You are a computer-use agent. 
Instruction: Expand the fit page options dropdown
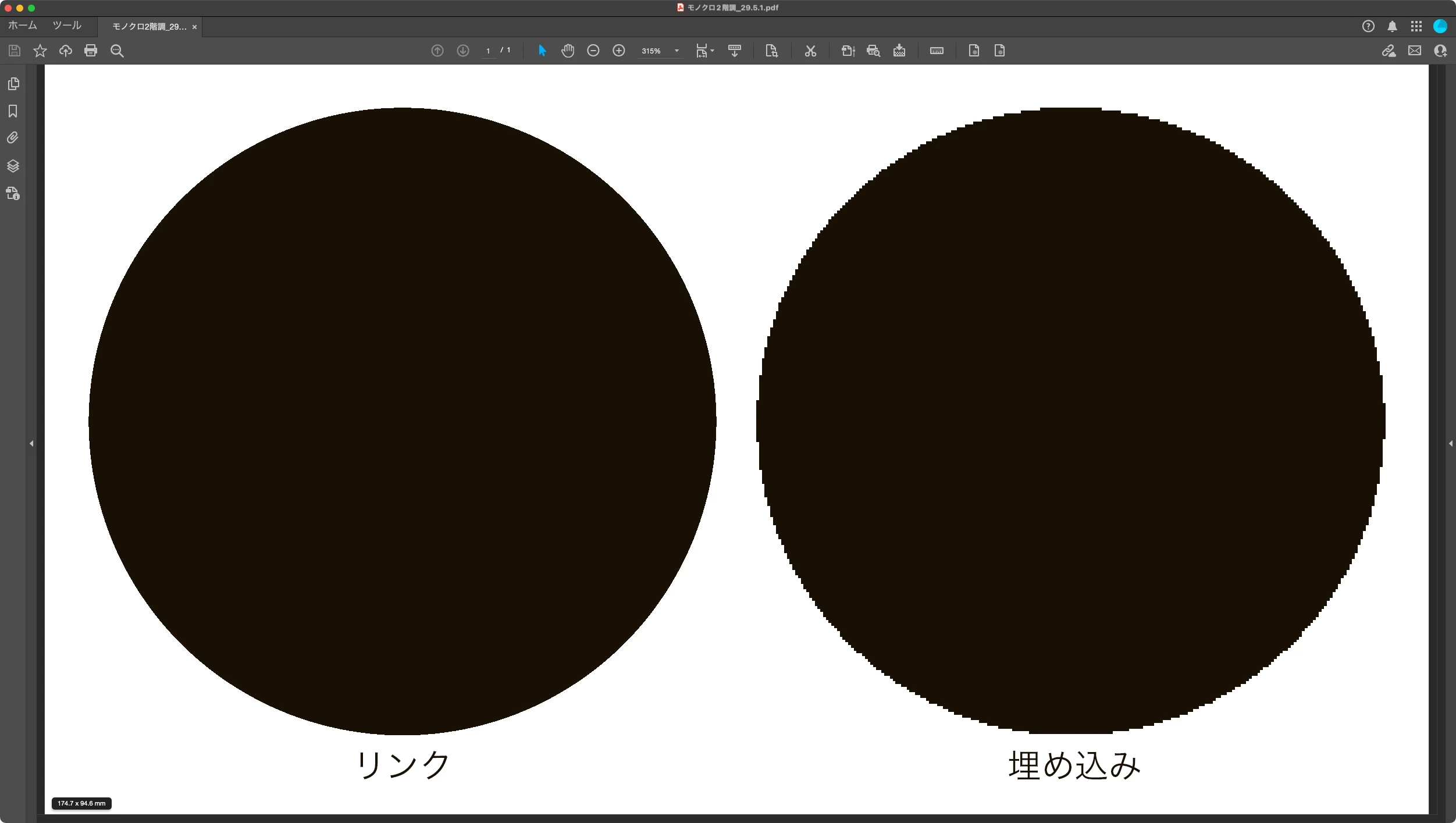click(x=712, y=51)
